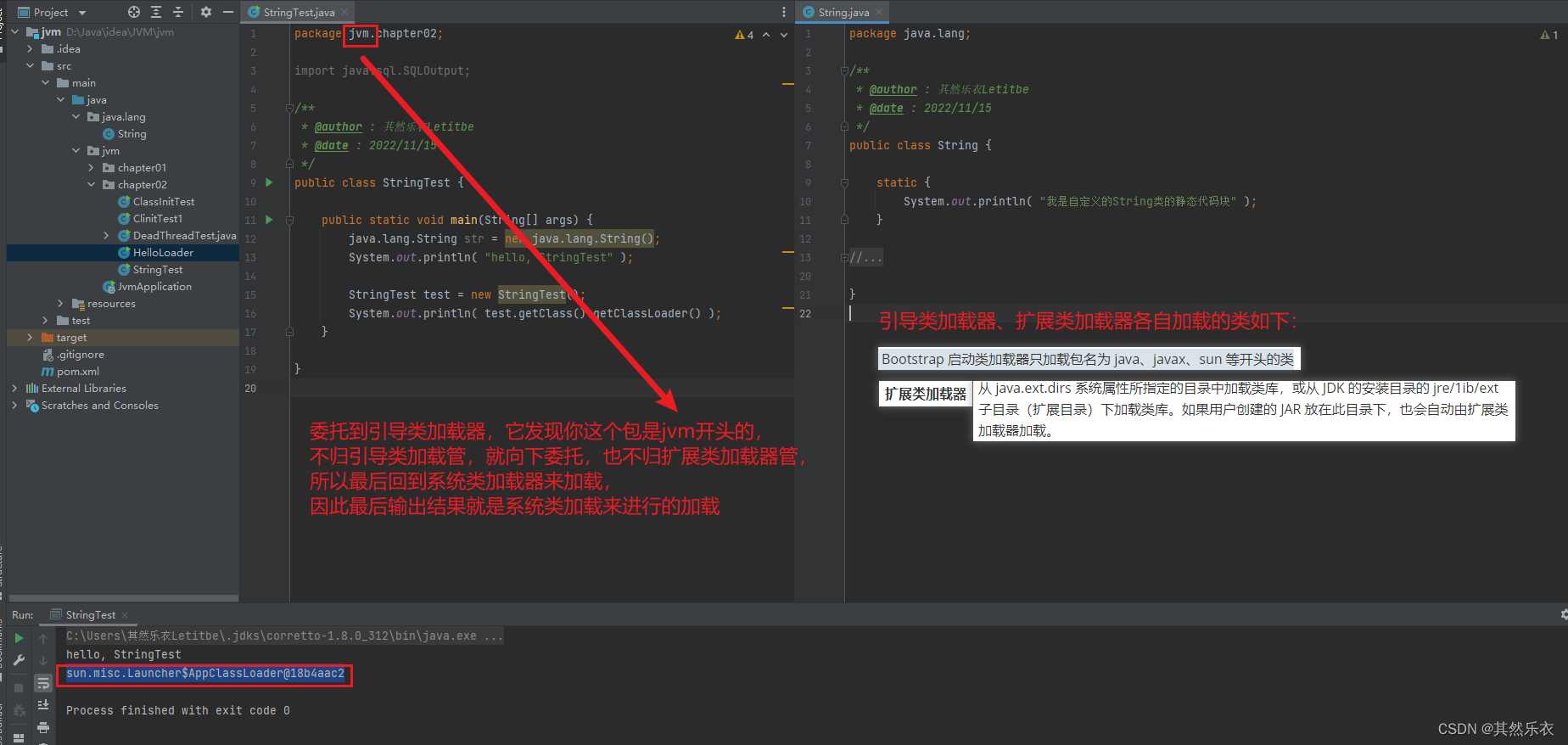Screen dimensions: 1568x745
Task: Expand DeadThreadTest.java node
Action: [107, 236]
